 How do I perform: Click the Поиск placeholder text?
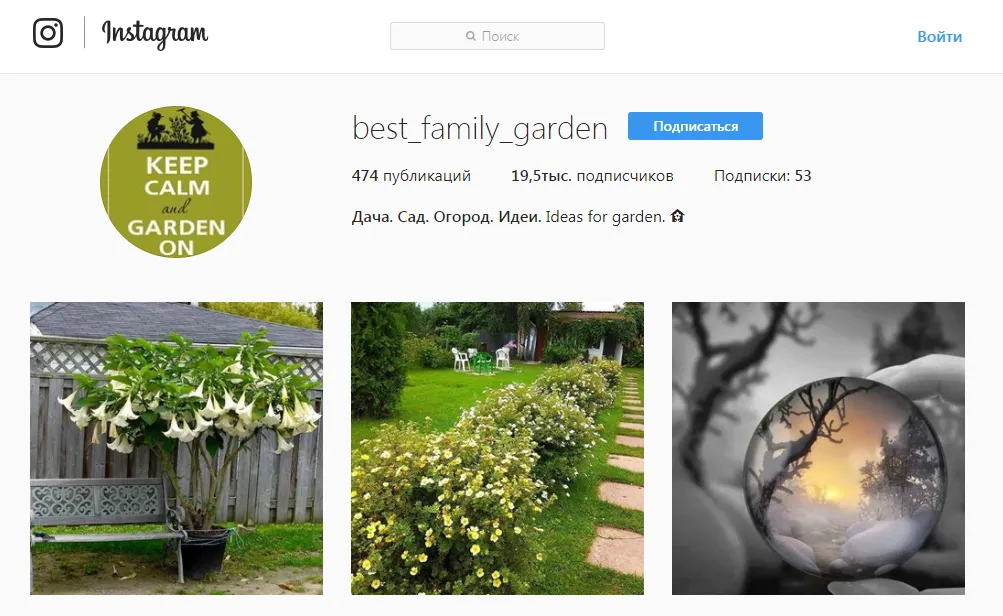(500, 36)
